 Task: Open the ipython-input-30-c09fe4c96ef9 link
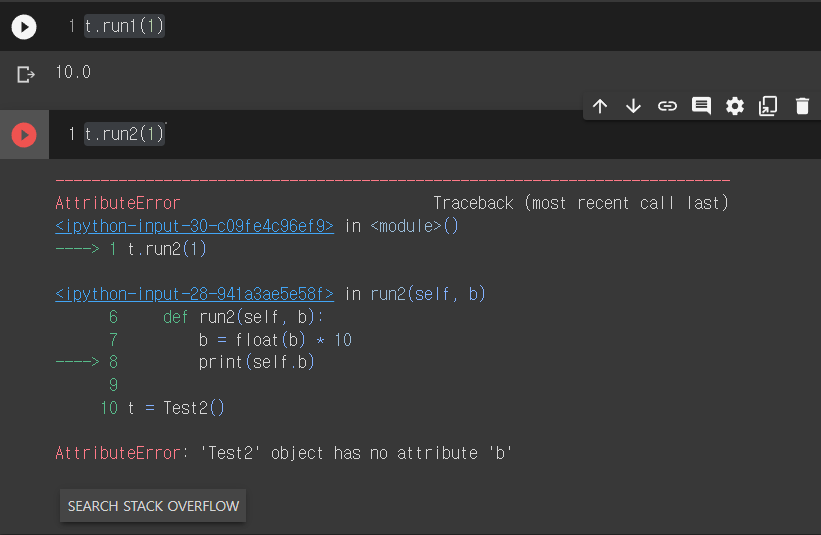194,226
